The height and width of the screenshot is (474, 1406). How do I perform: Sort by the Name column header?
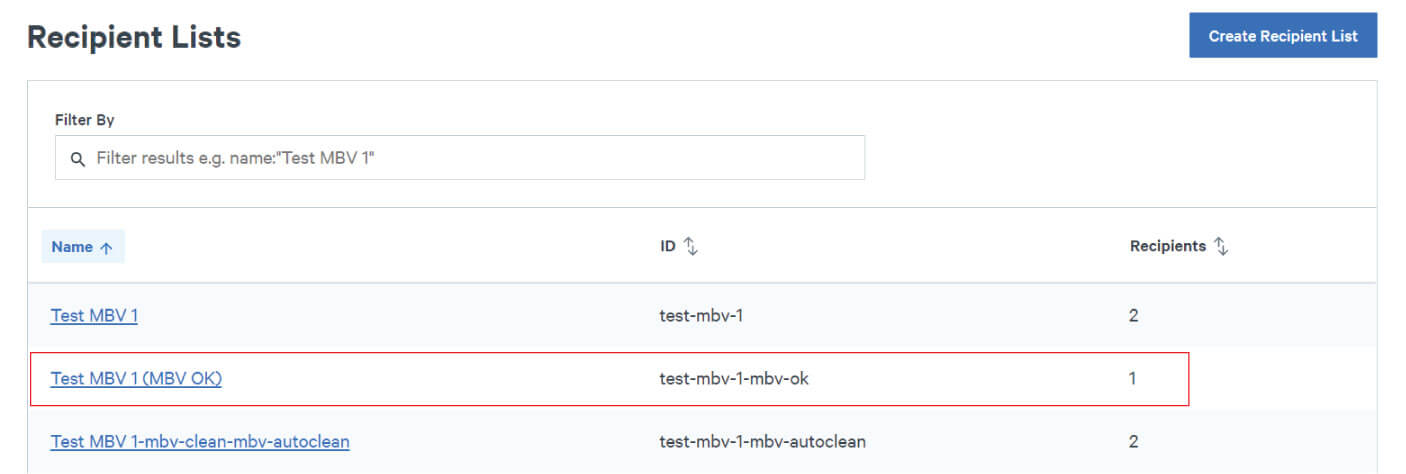click(72, 247)
